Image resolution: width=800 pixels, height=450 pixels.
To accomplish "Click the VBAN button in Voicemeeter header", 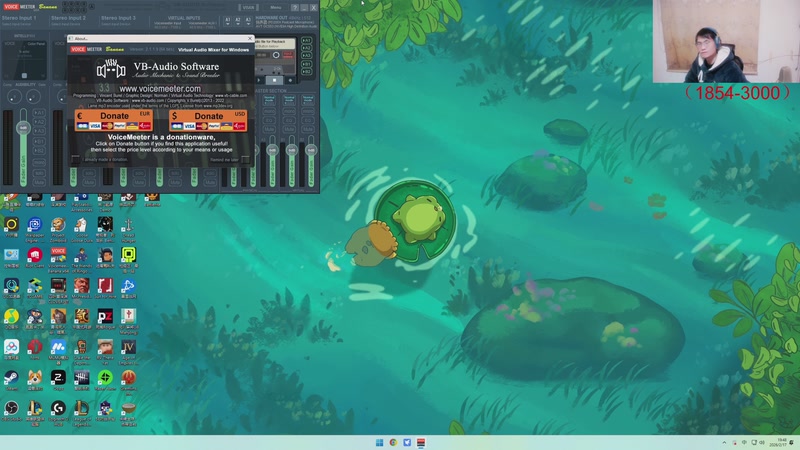I will (248, 7).
